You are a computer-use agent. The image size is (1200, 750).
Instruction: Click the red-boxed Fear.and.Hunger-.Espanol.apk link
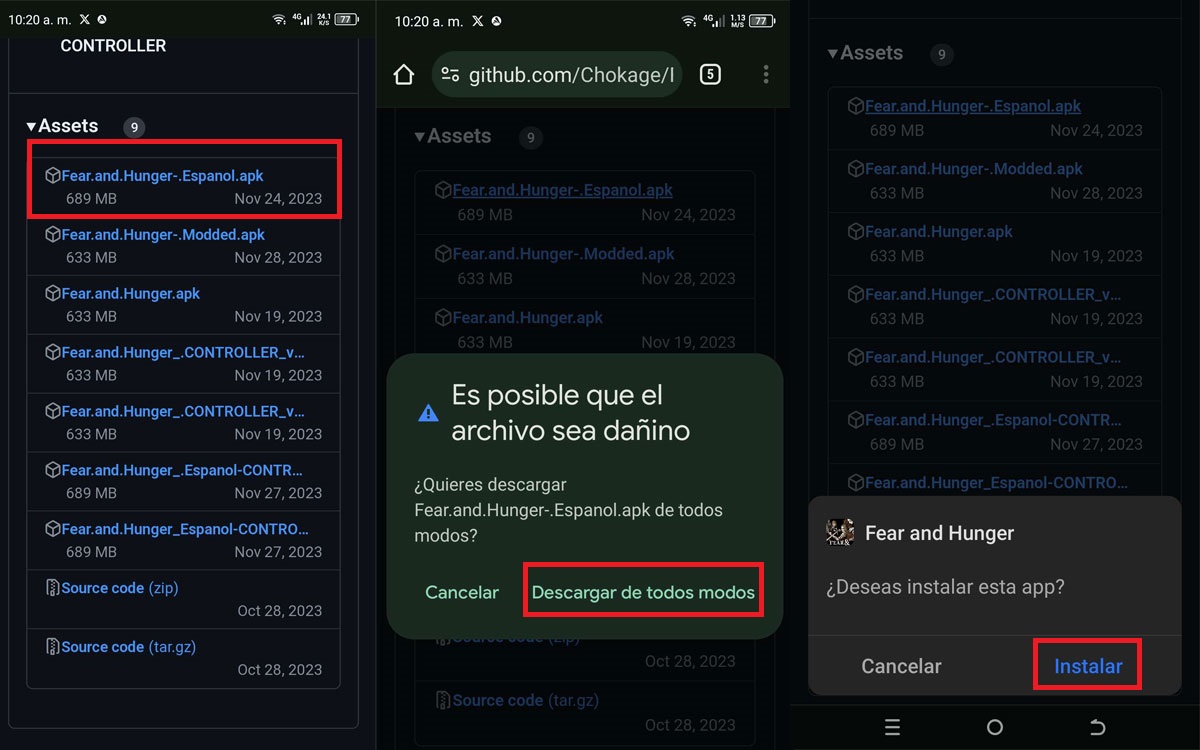(162, 176)
